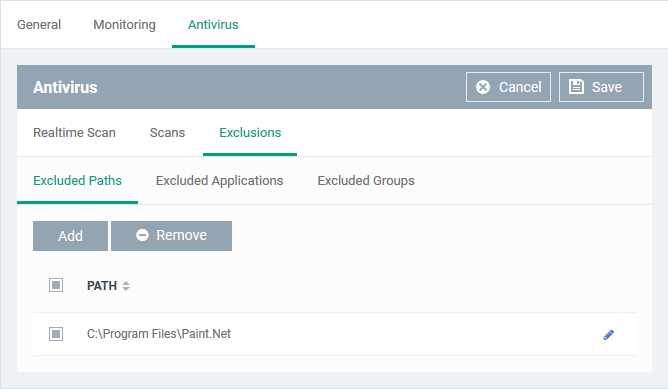The width and height of the screenshot is (668, 389).
Task: Click the minus icon on Remove
Action: click(142, 235)
